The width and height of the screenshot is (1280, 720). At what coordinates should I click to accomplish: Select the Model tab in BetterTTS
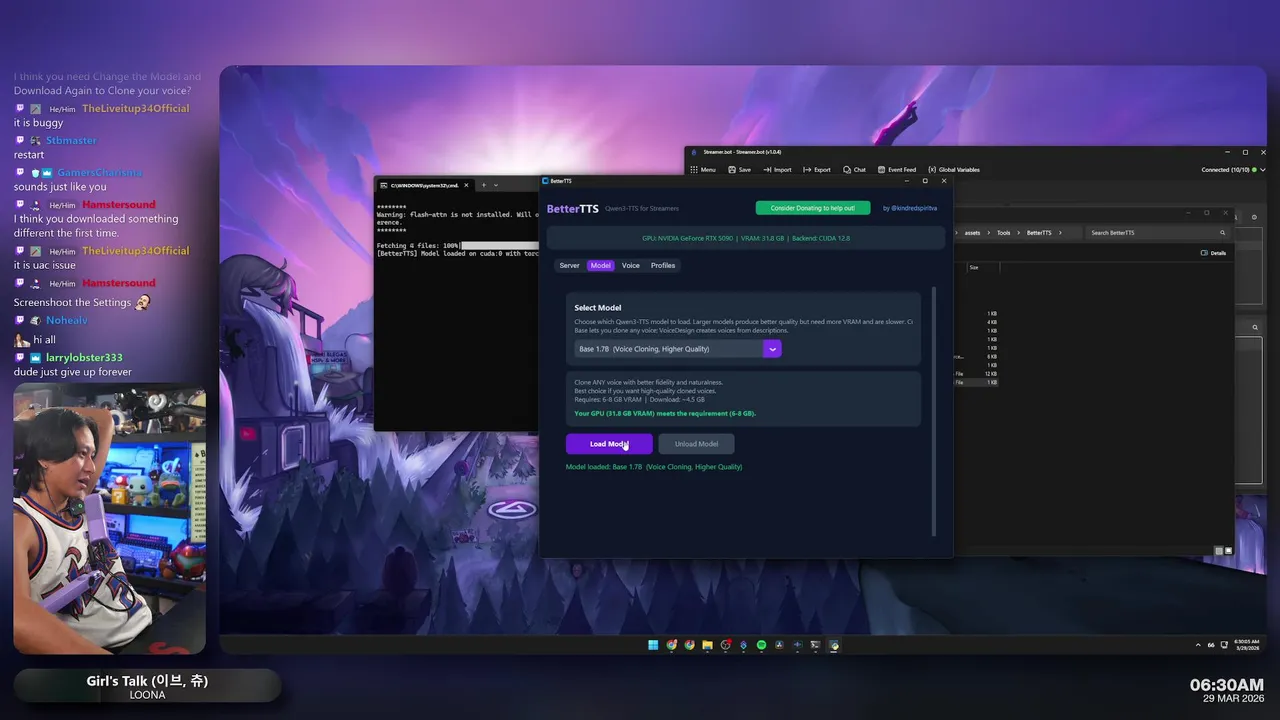600,265
